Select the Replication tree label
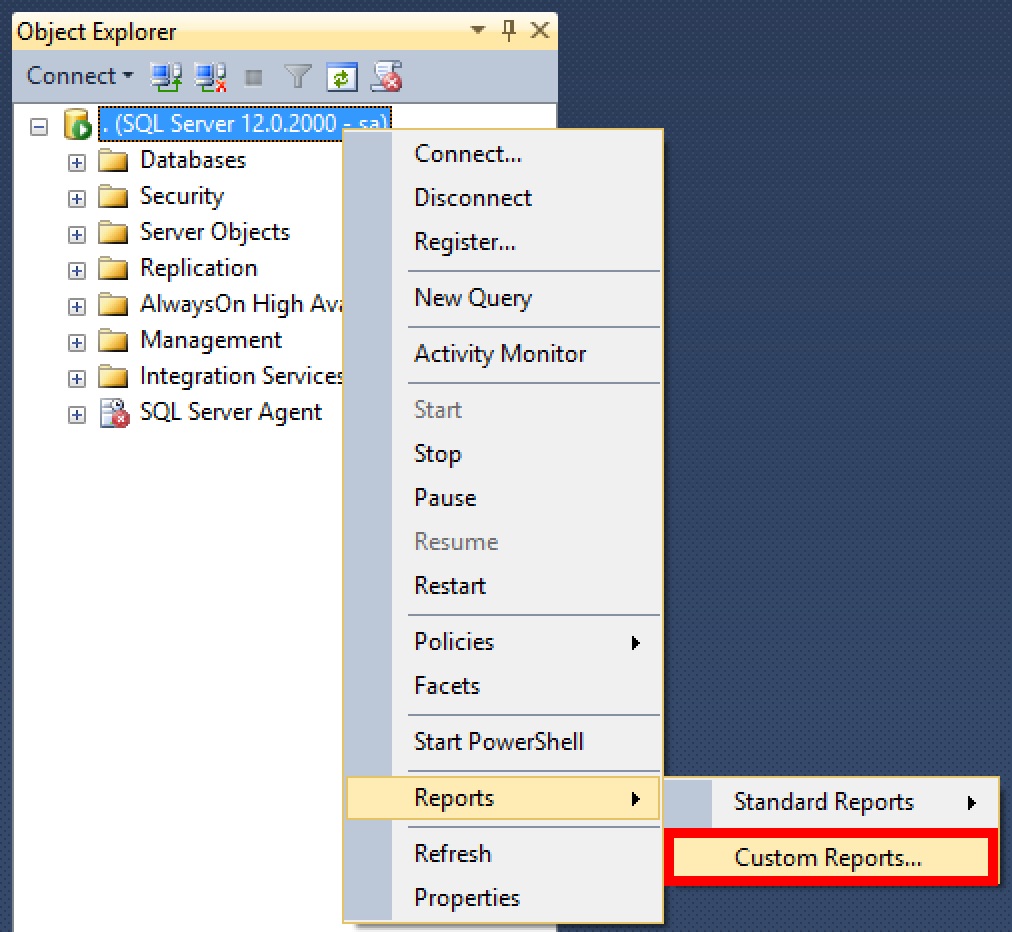1012x932 pixels. coord(199,268)
